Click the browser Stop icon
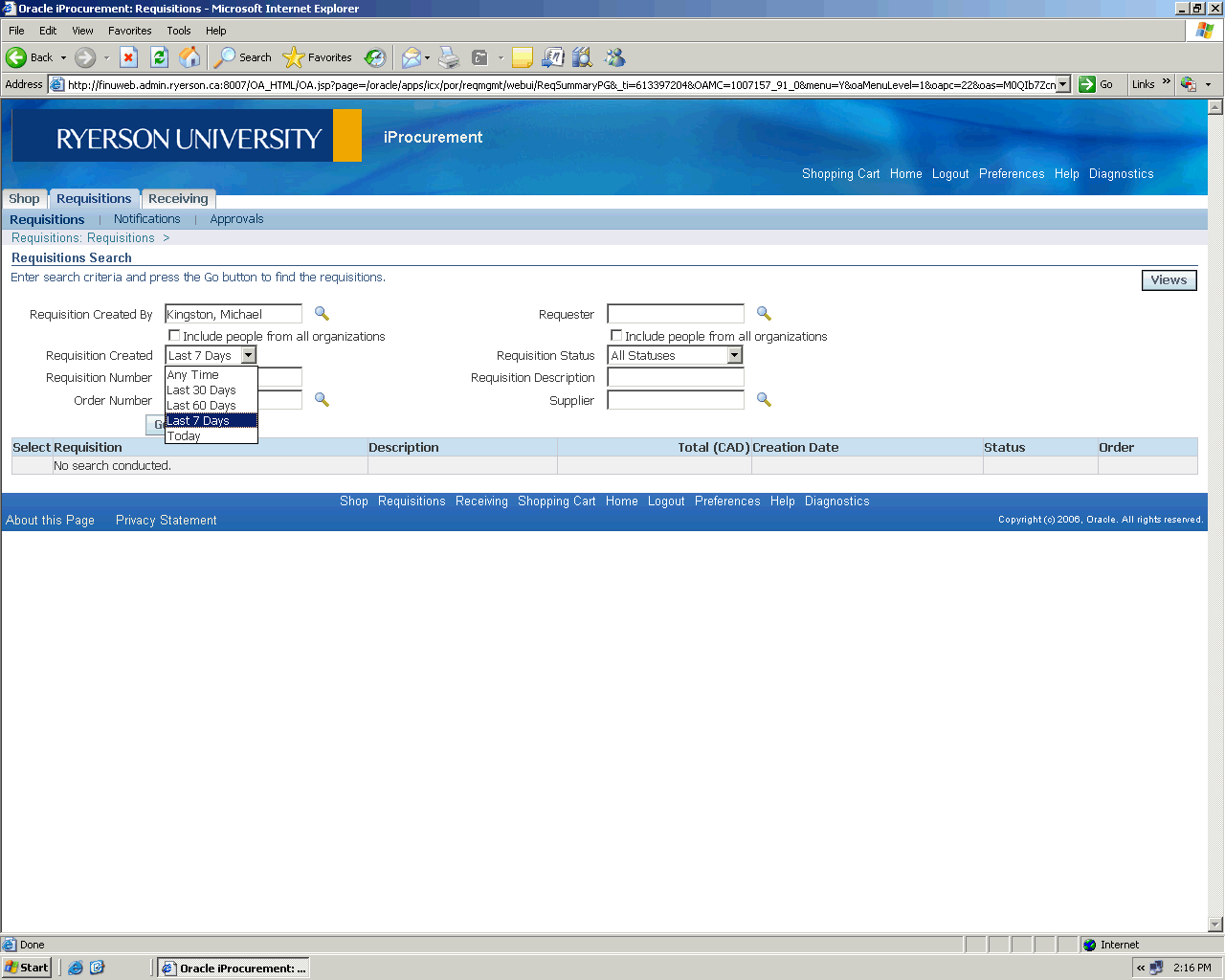This screenshot has width=1225, height=980. tap(128, 57)
